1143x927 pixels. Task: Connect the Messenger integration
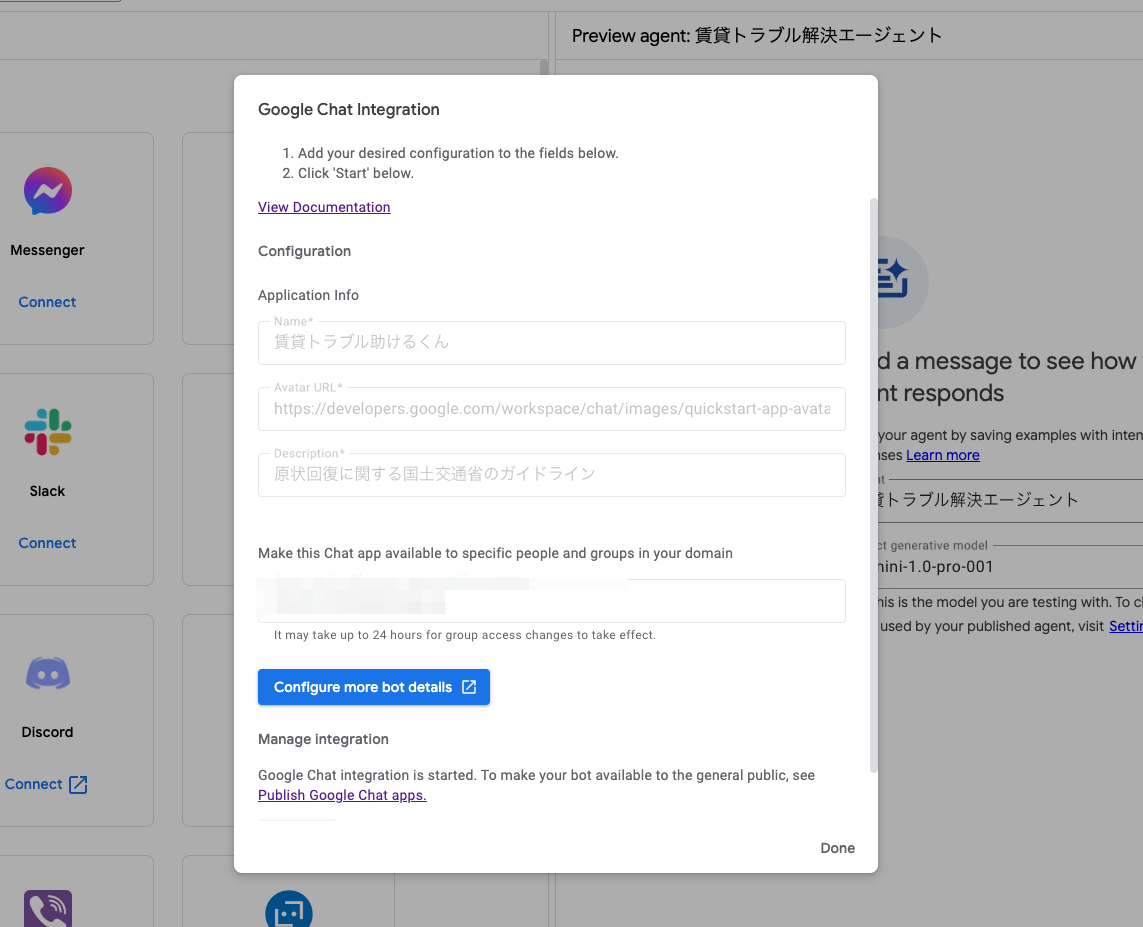47,302
